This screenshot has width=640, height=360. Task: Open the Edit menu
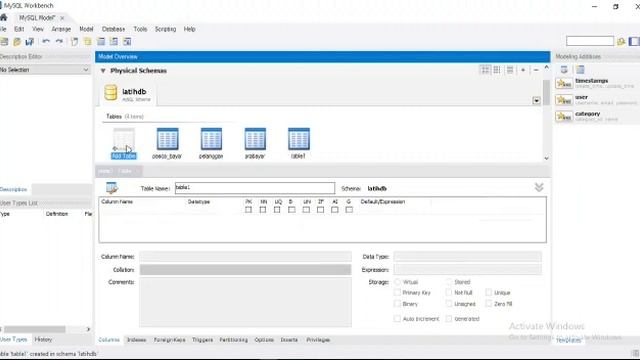click(19, 29)
